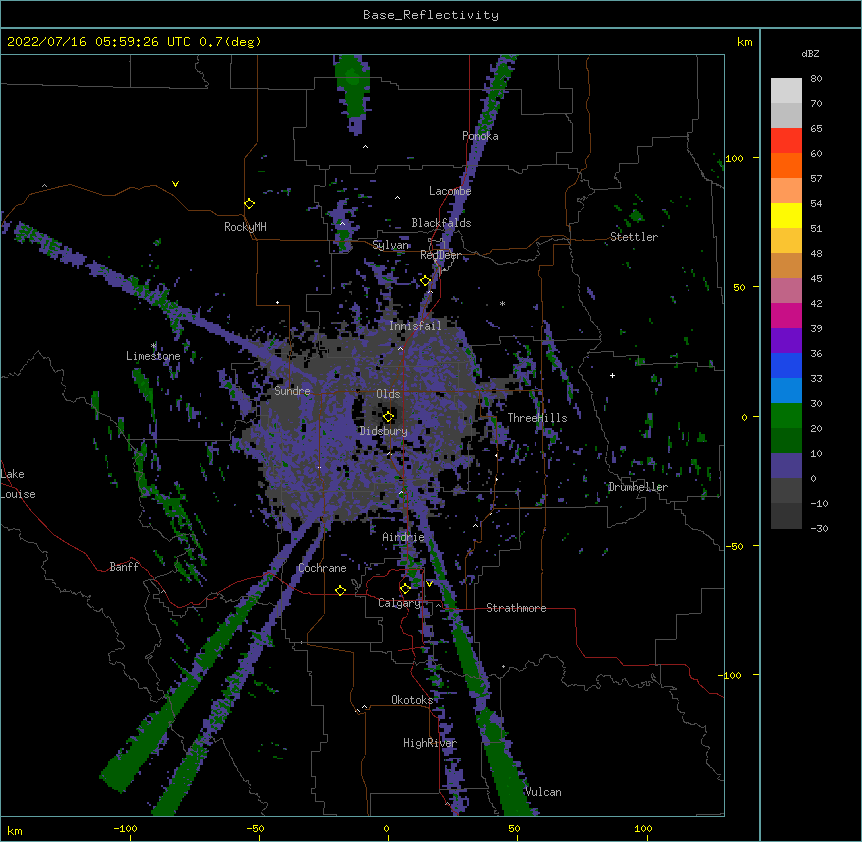
Task: Select the bright green 30-20 dBZ legend color
Action: [786, 416]
